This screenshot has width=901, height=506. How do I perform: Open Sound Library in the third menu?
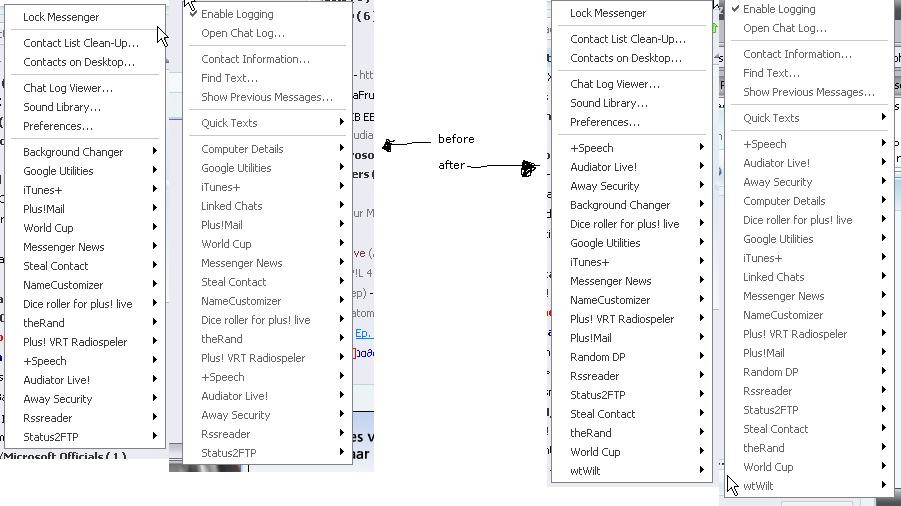[x=608, y=103]
